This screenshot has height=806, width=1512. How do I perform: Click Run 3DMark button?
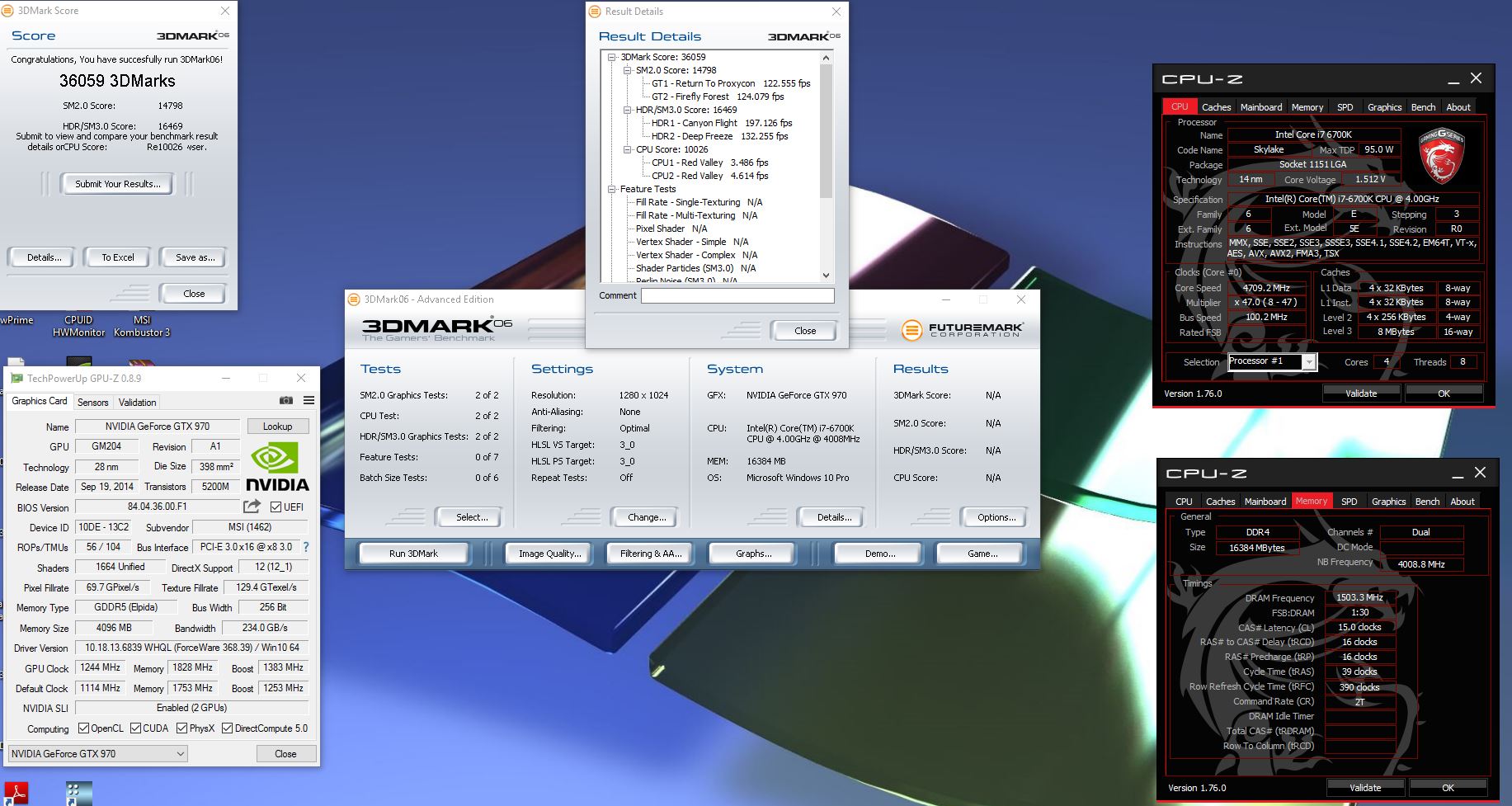413,554
